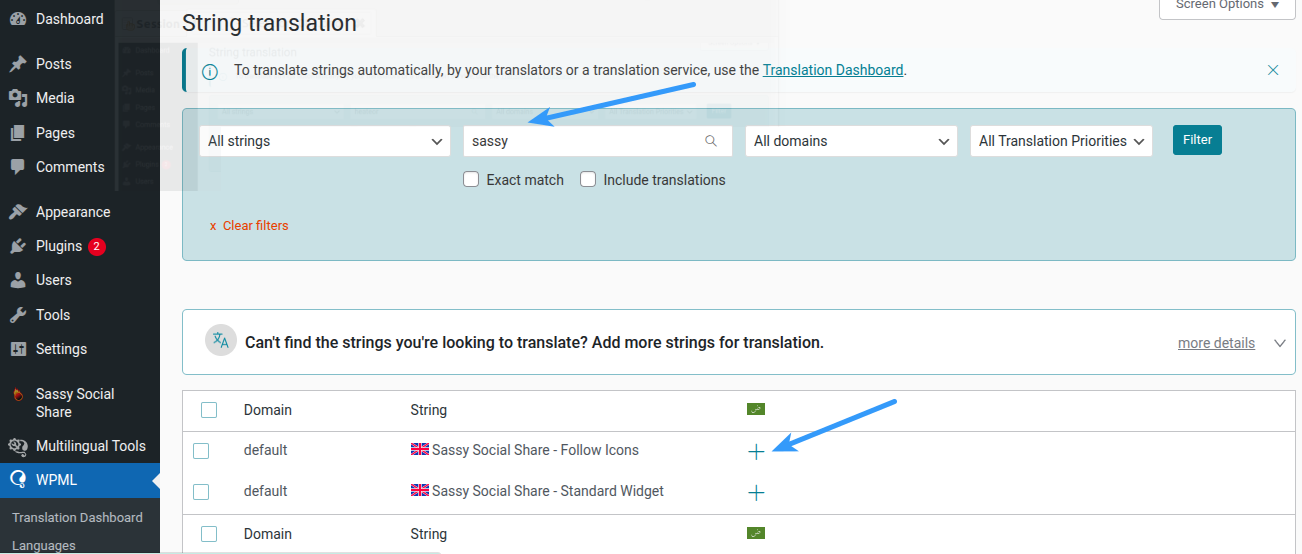
Task: Click 'Sassy Social Share - Standard Widget' text
Action: tap(548, 491)
